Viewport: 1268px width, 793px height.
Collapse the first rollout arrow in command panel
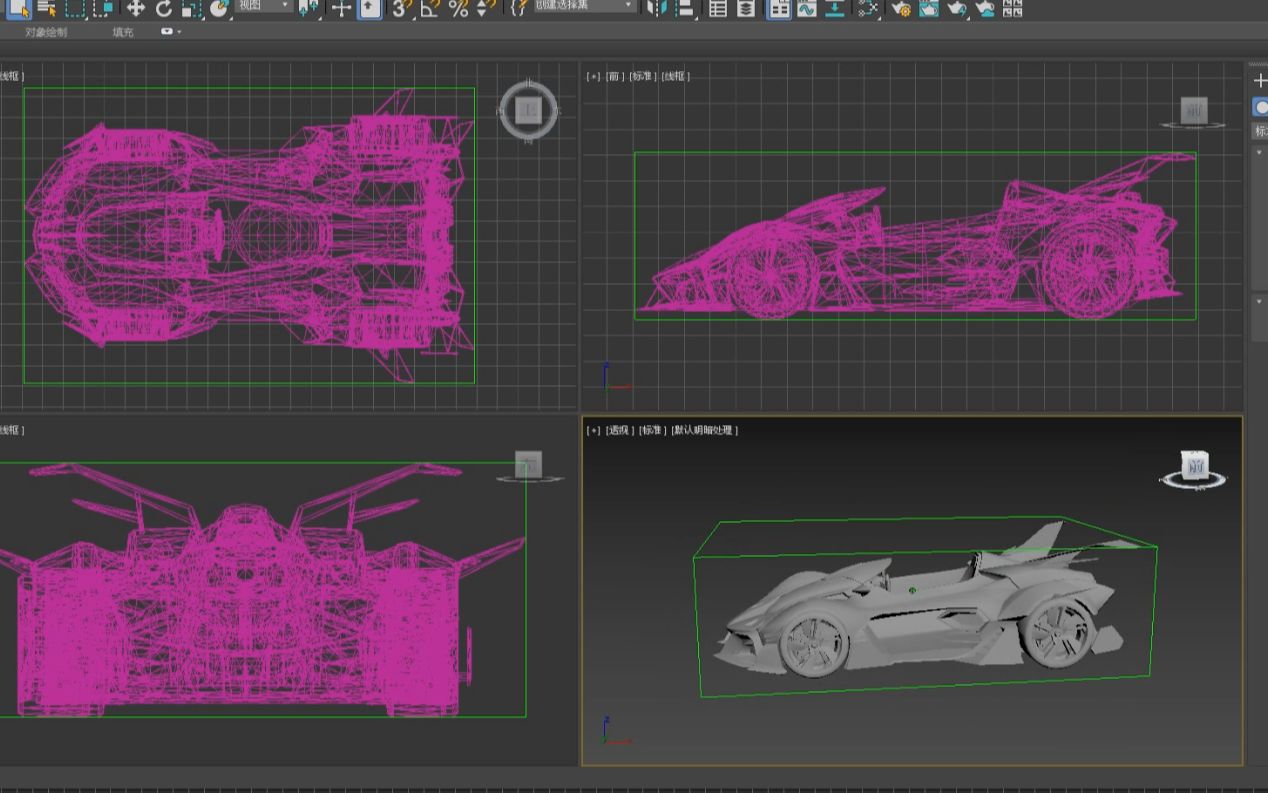(1259, 152)
